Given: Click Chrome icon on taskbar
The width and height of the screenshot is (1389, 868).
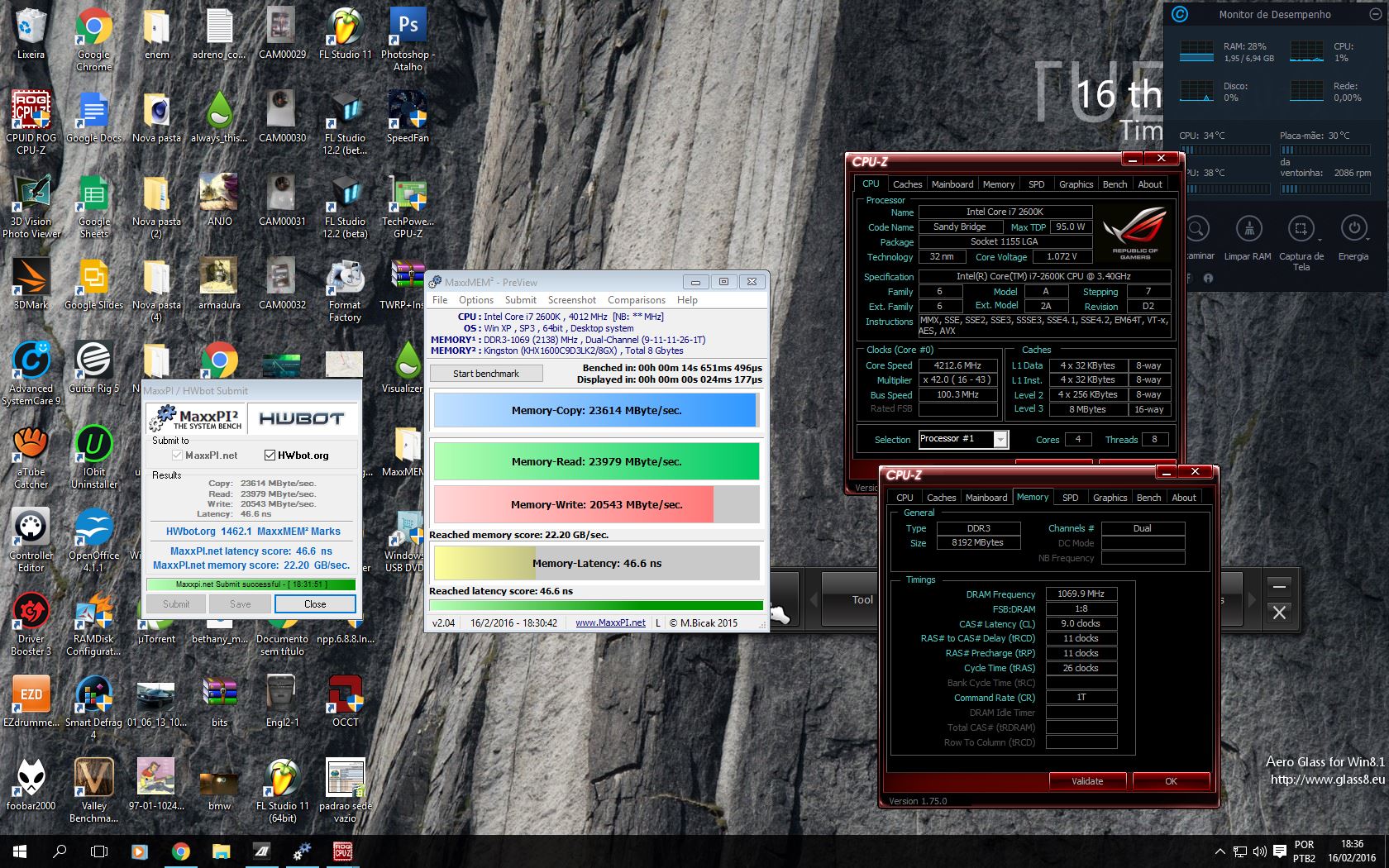Looking at the screenshot, I should tap(180, 851).
